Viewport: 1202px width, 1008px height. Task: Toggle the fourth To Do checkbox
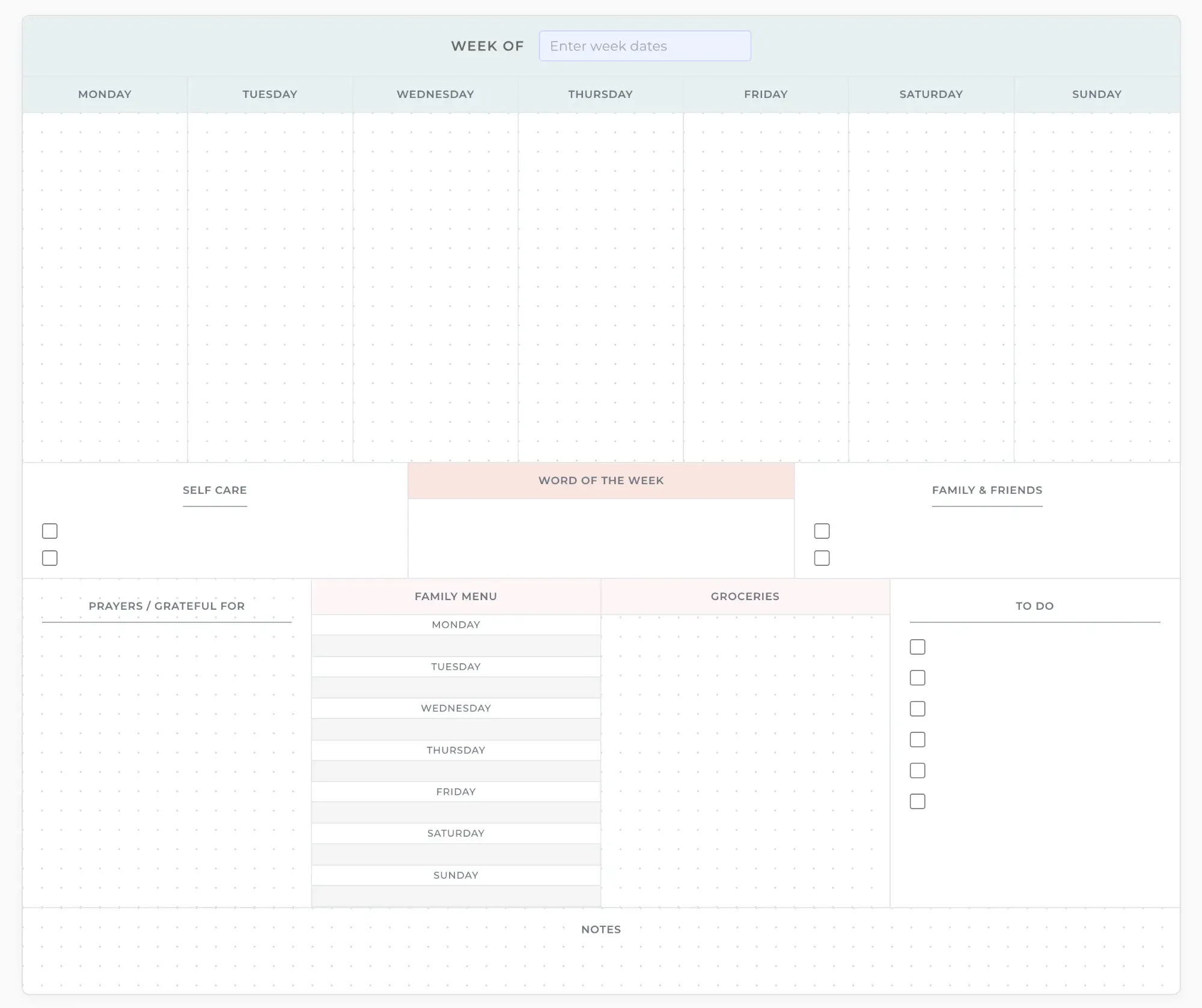click(917, 739)
